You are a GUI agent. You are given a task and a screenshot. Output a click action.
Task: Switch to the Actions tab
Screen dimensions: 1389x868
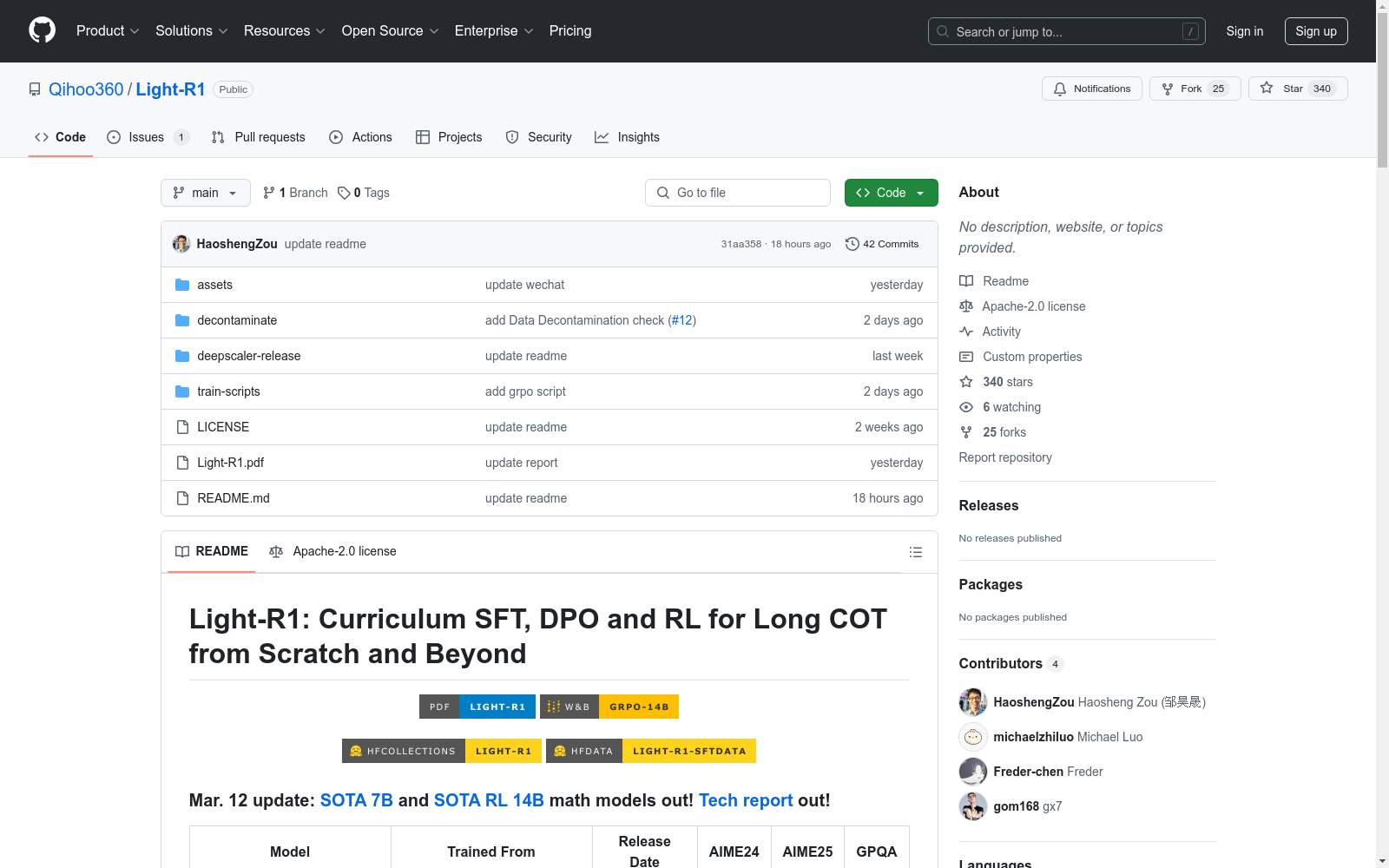point(360,137)
